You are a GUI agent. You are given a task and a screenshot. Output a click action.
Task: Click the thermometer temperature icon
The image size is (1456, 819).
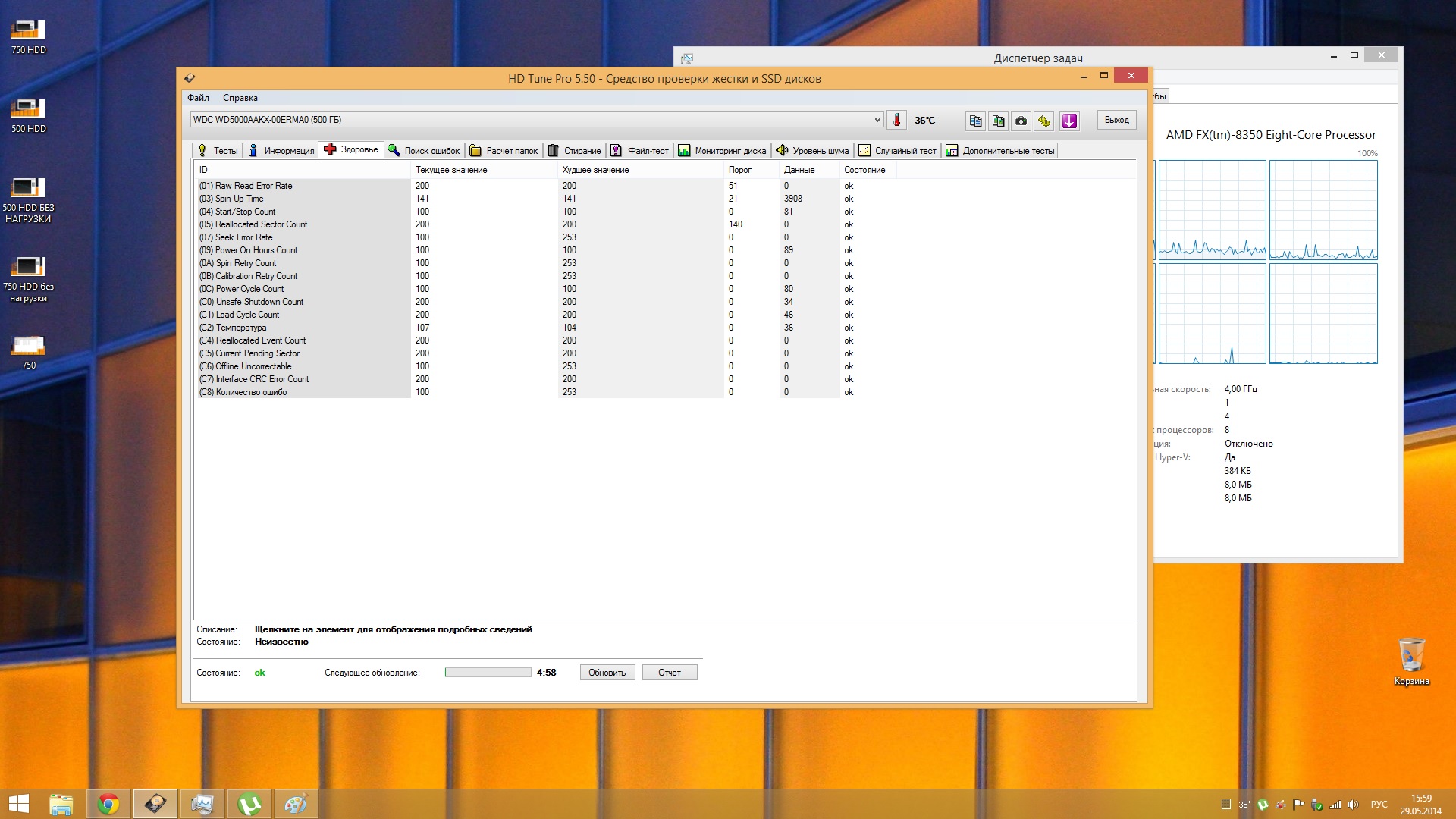pos(896,120)
